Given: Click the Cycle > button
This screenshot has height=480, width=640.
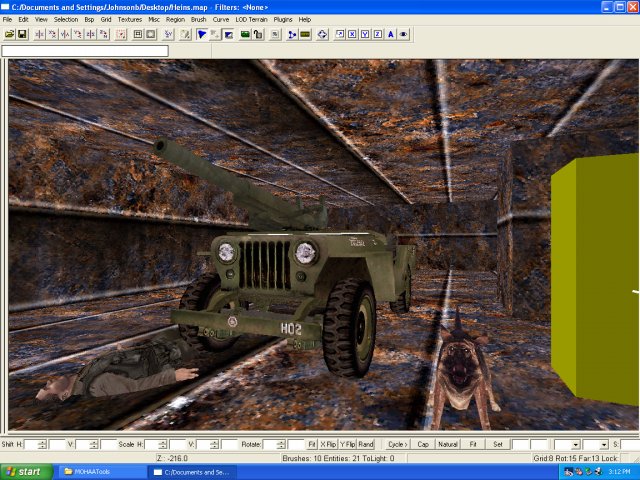Looking at the screenshot, I should [398, 444].
